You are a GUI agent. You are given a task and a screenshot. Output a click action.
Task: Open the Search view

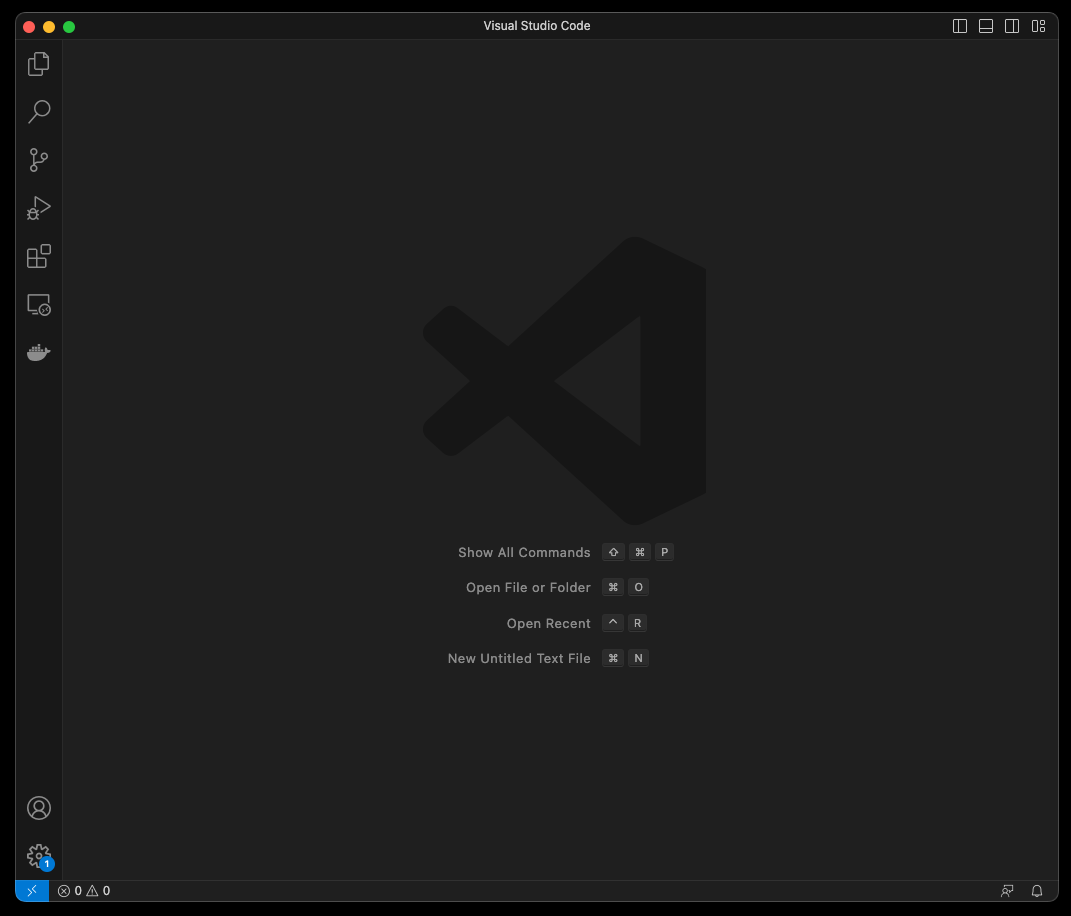point(39,112)
